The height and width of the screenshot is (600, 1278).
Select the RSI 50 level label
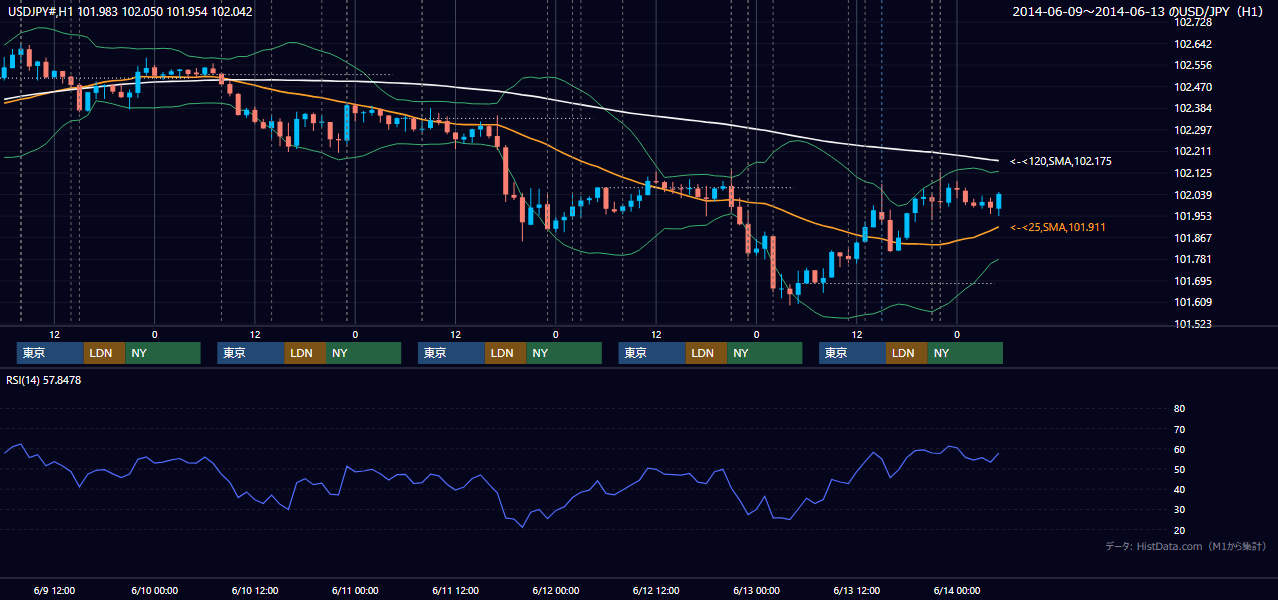(x=1179, y=469)
